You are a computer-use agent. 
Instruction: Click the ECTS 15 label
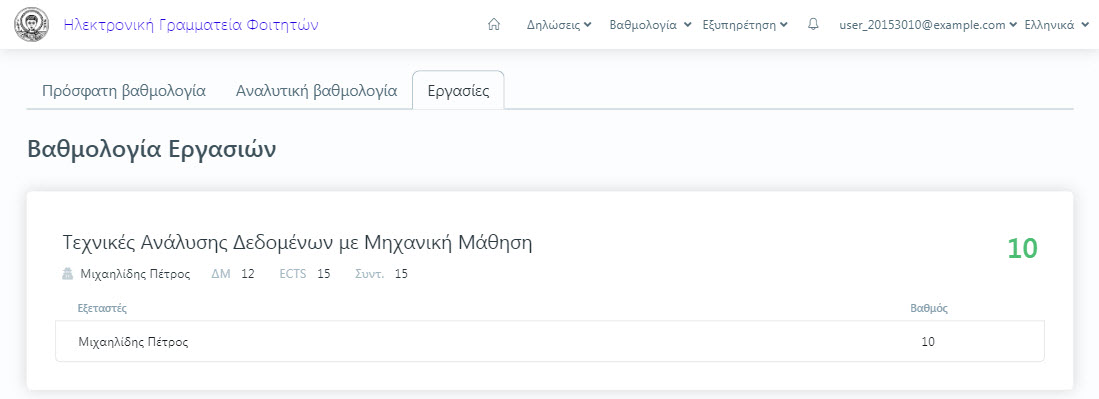pyautogui.click(x=305, y=274)
